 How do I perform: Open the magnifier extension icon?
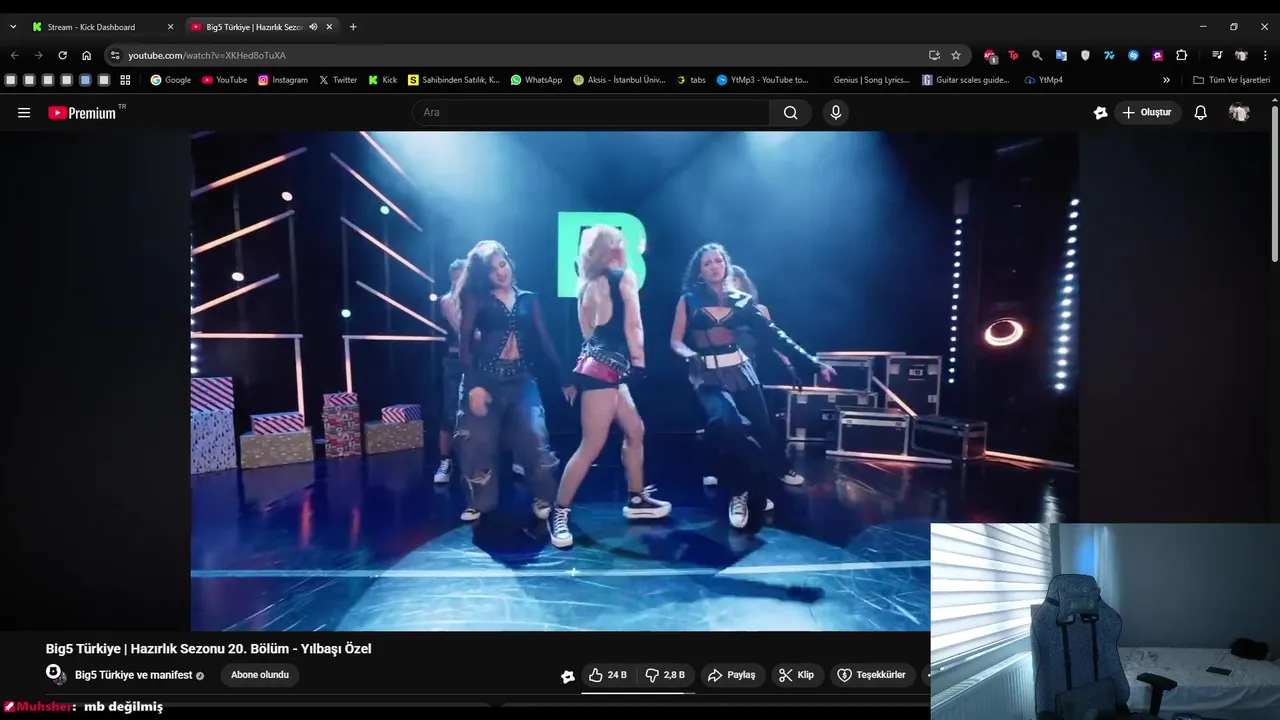[x=1037, y=55]
